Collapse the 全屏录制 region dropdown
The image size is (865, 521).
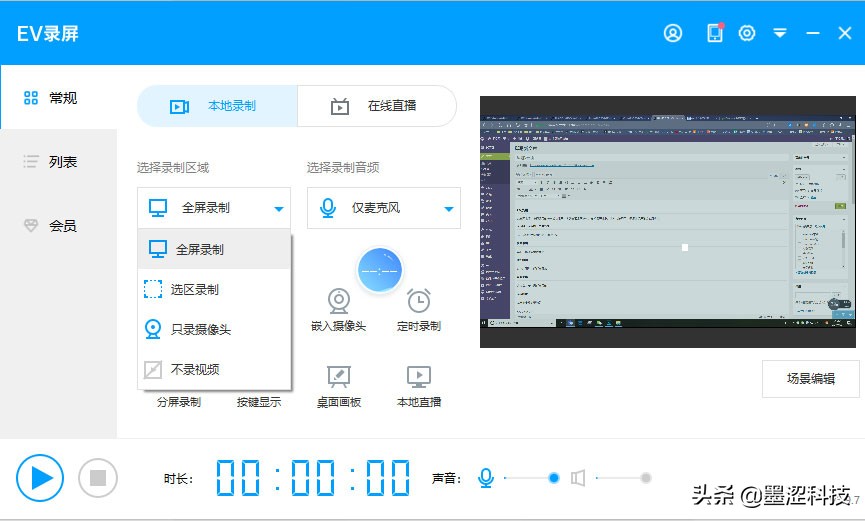214,208
